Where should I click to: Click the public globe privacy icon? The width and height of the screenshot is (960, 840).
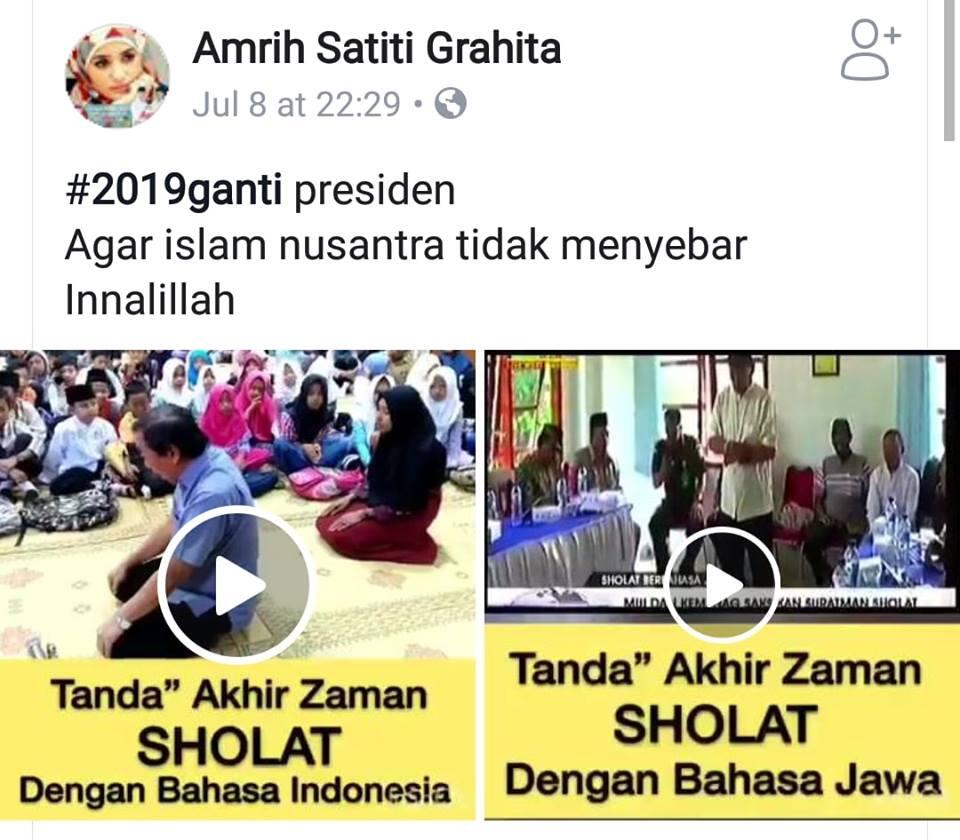[x=450, y=103]
